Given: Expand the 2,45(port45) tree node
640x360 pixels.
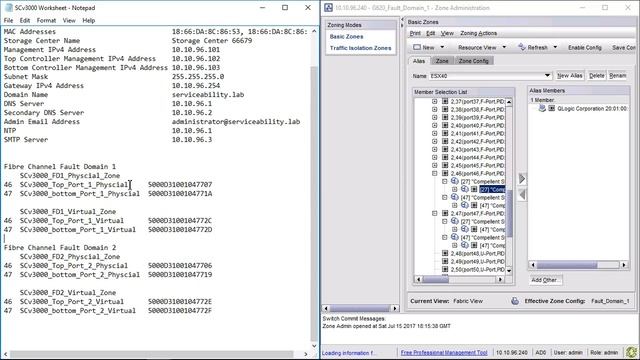Looking at the screenshot, I should [x=435, y=165].
